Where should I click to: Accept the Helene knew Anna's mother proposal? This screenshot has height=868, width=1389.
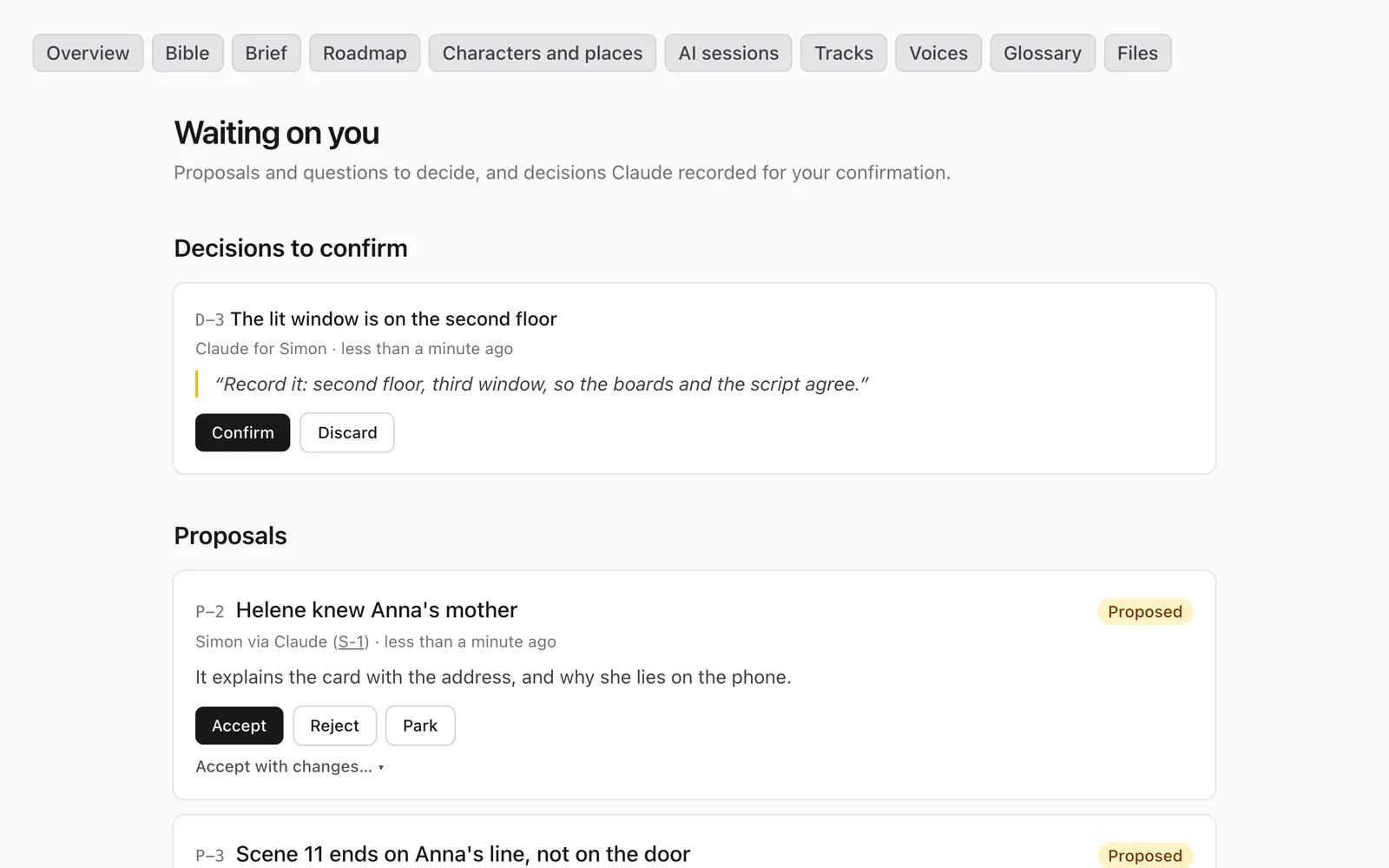[239, 726]
